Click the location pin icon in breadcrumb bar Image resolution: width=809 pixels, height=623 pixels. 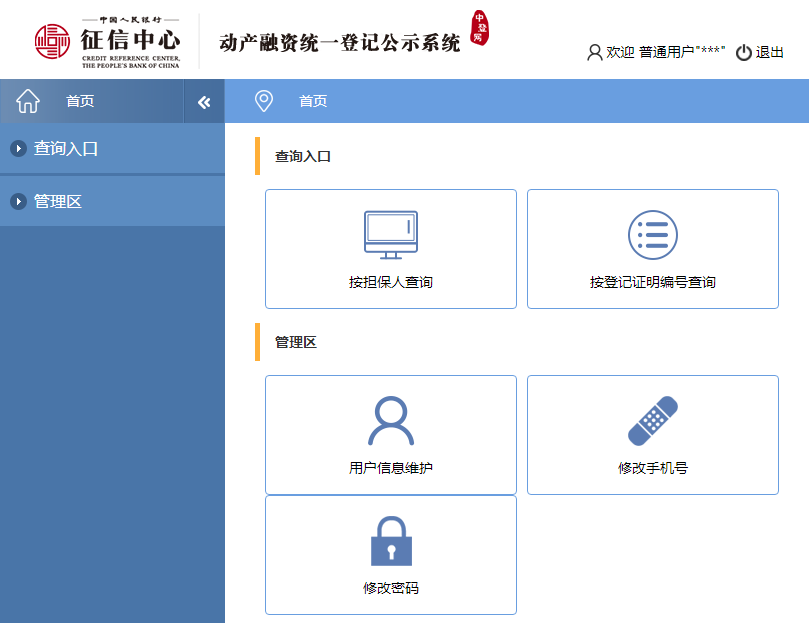pyautogui.click(x=264, y=101)
